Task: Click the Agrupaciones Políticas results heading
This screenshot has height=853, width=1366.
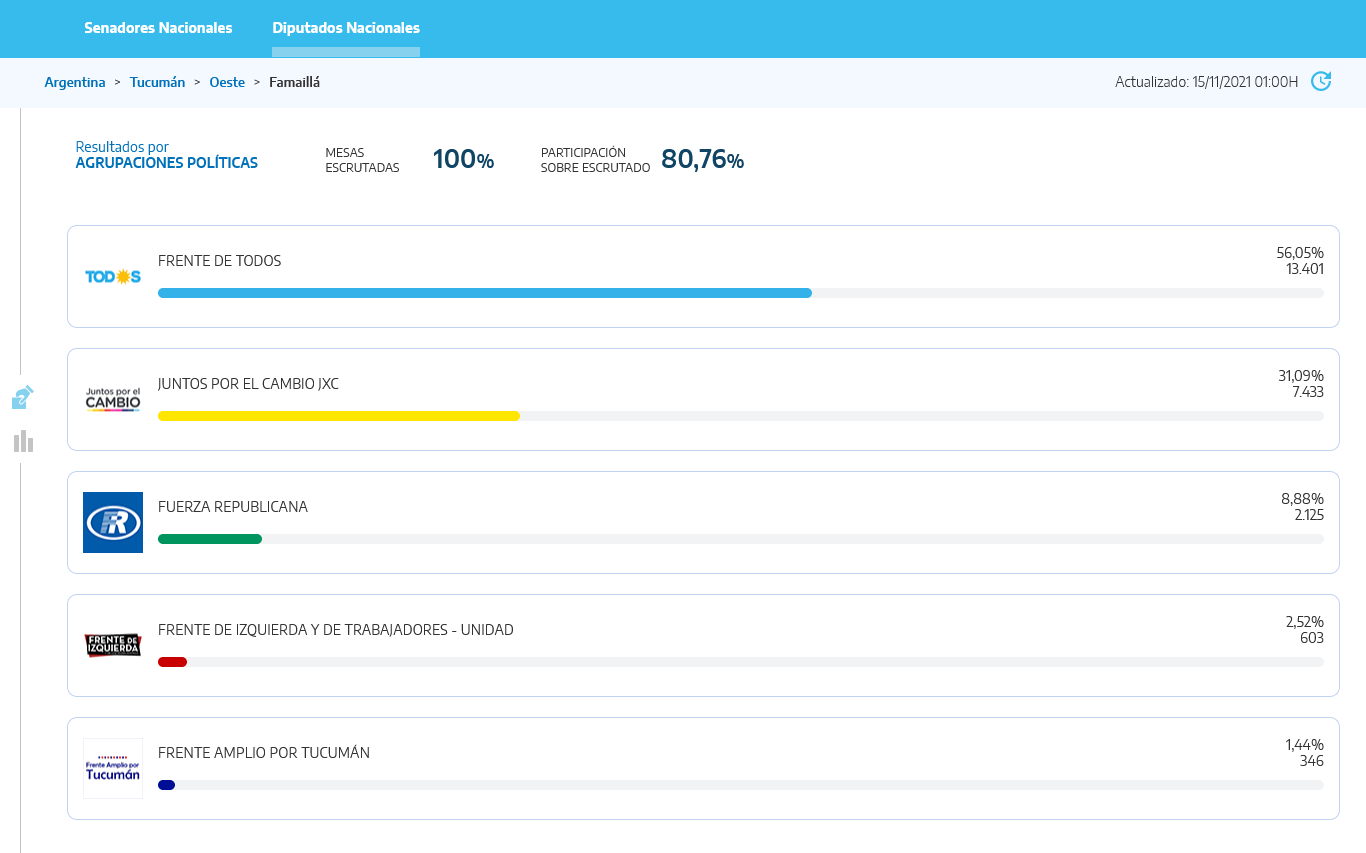Action: coord(167,162)
